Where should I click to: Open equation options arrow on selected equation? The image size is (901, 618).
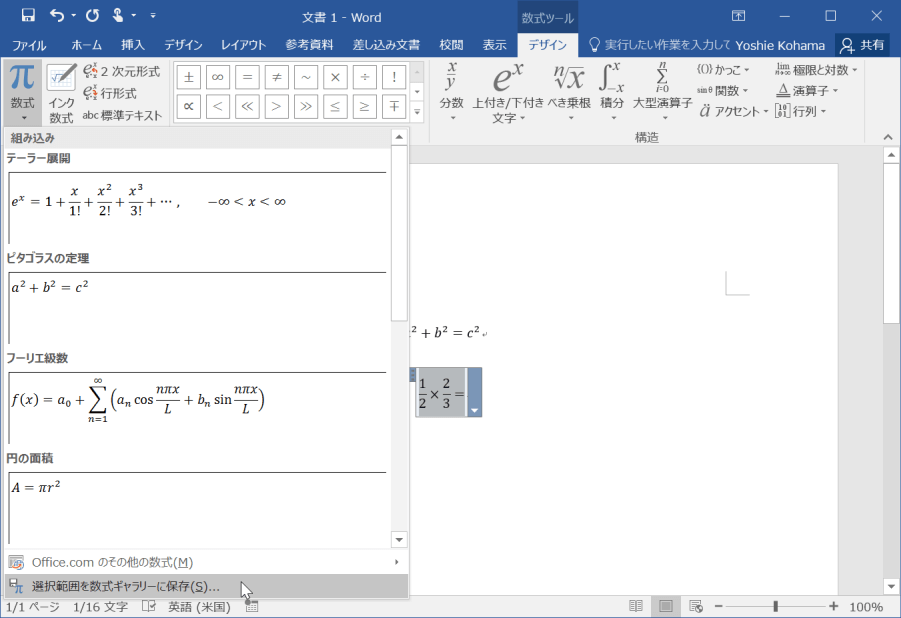click(475, 410)
